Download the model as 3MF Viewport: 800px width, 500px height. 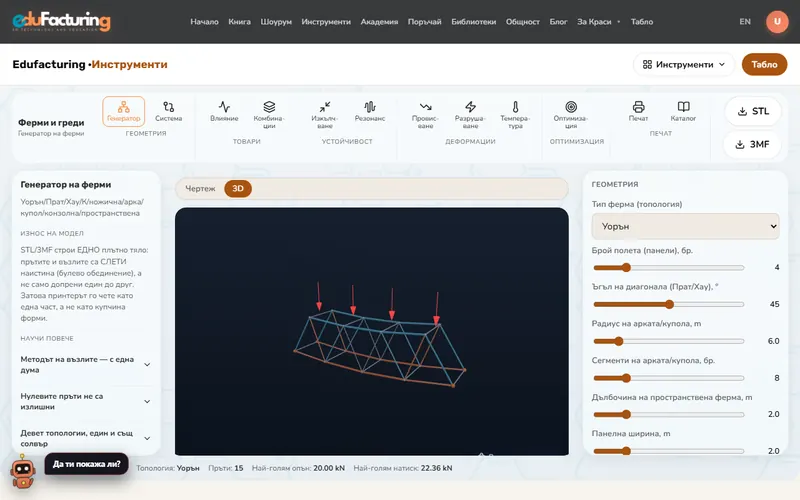point(753,144)
